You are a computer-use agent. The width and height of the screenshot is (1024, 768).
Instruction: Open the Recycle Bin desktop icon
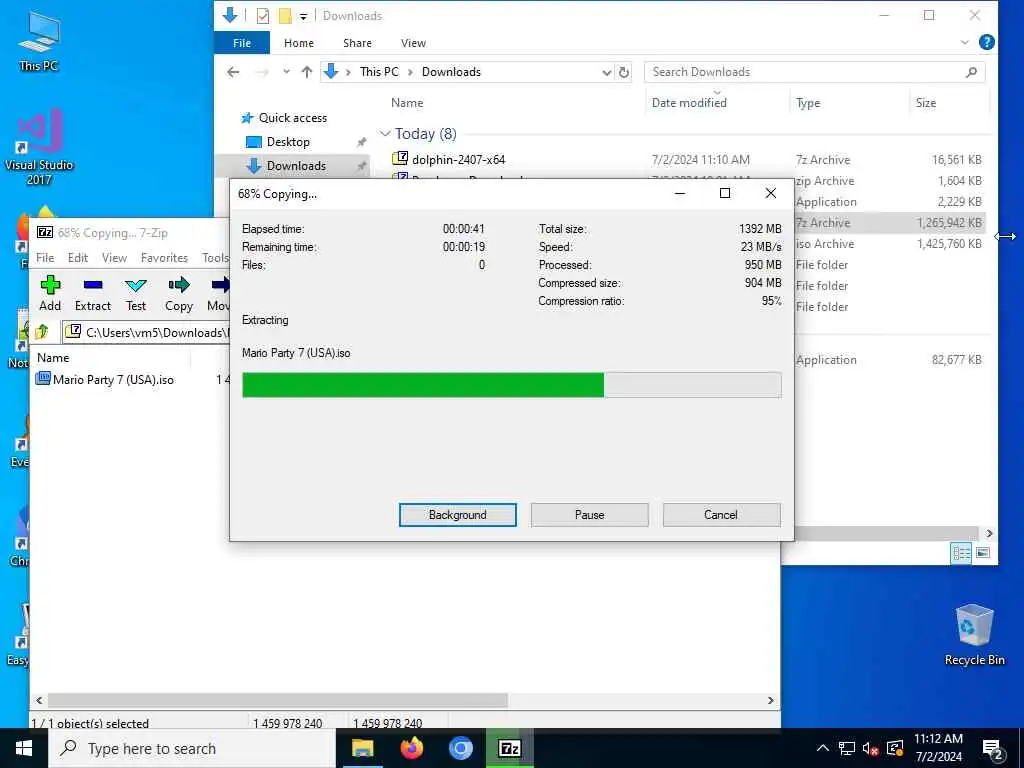click(x=974, y=635)
